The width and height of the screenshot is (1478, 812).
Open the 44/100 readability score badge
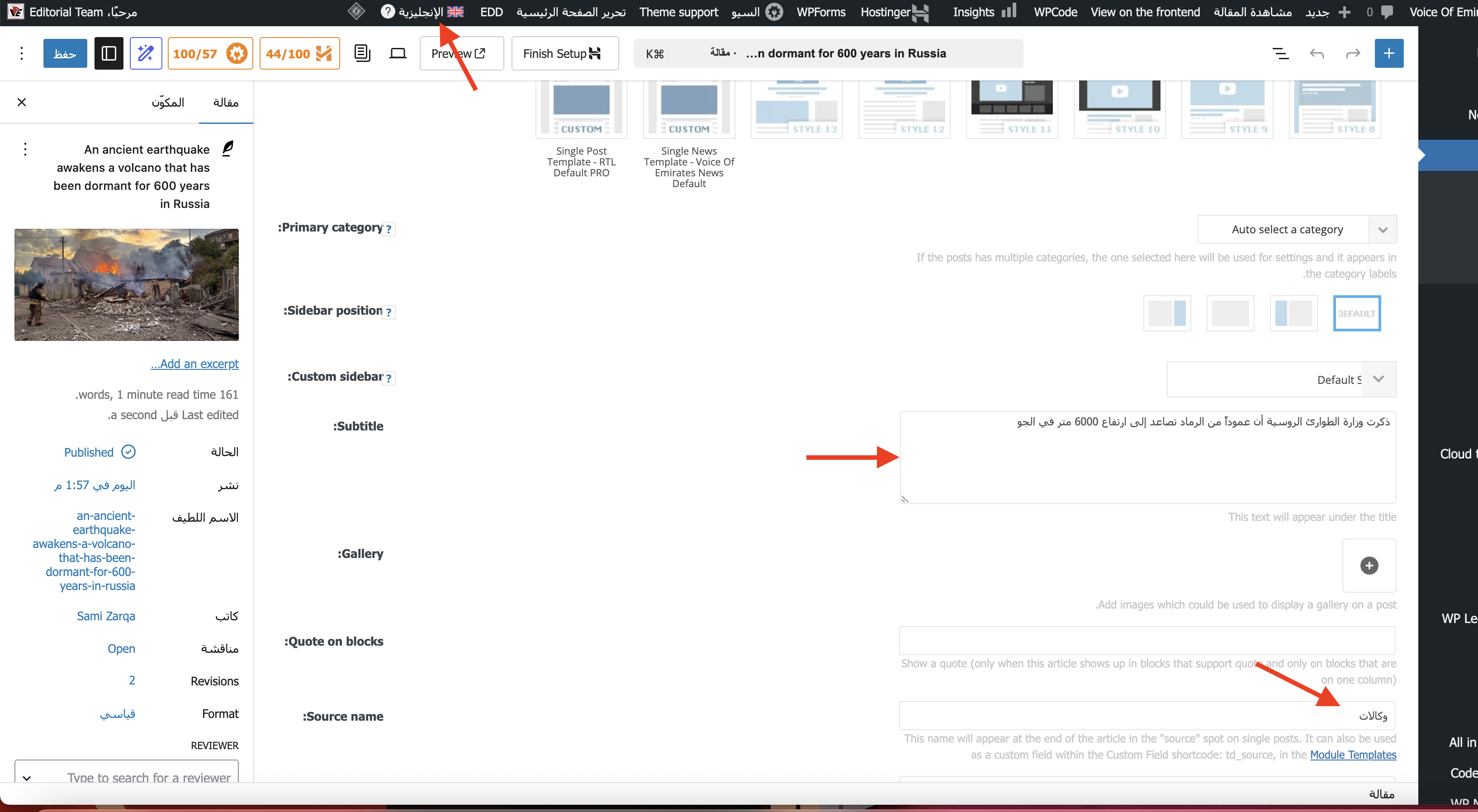pyautogui.click(x=299, y=53)
